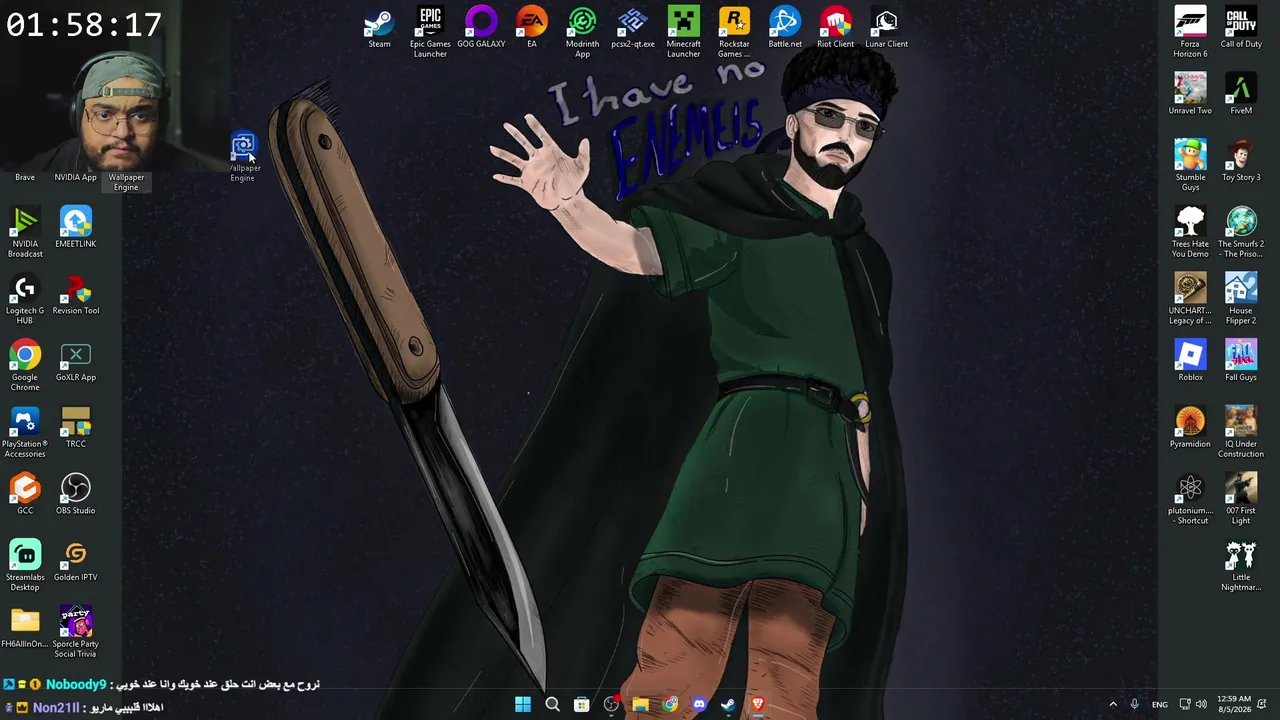Select the Sporcle Party Social Trivia icon

76,632
